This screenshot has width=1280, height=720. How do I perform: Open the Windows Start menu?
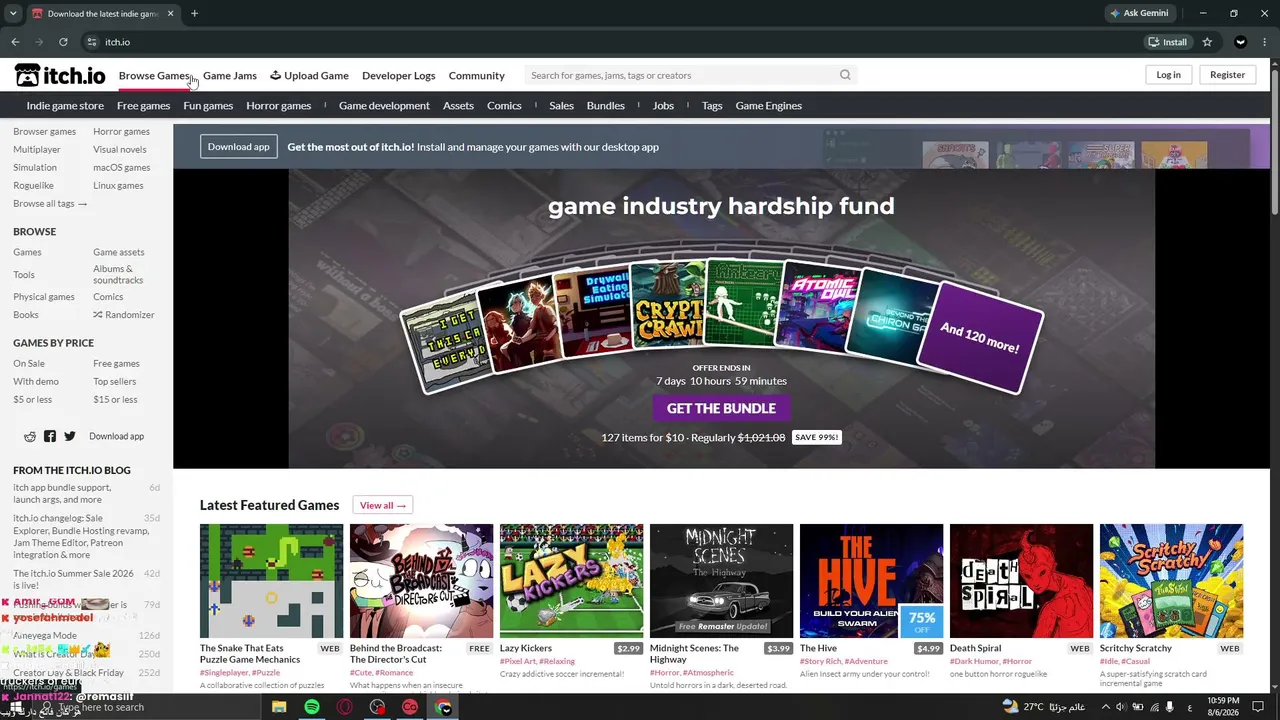pyautogui.click(x=14, y=707)
